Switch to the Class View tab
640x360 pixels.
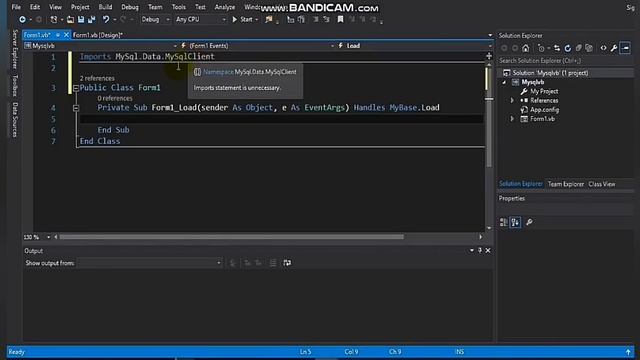tap(602, 184)
